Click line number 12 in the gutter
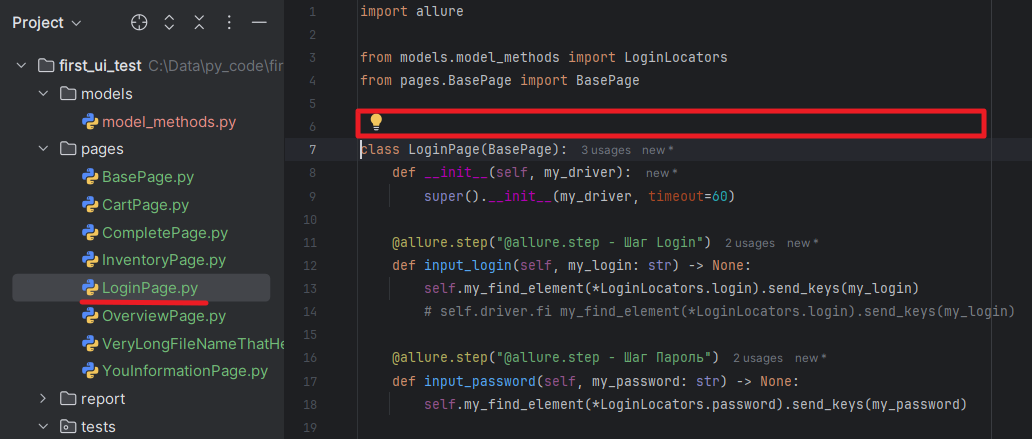The width and height of the screenshot is (1032, 439). (309, 265)
